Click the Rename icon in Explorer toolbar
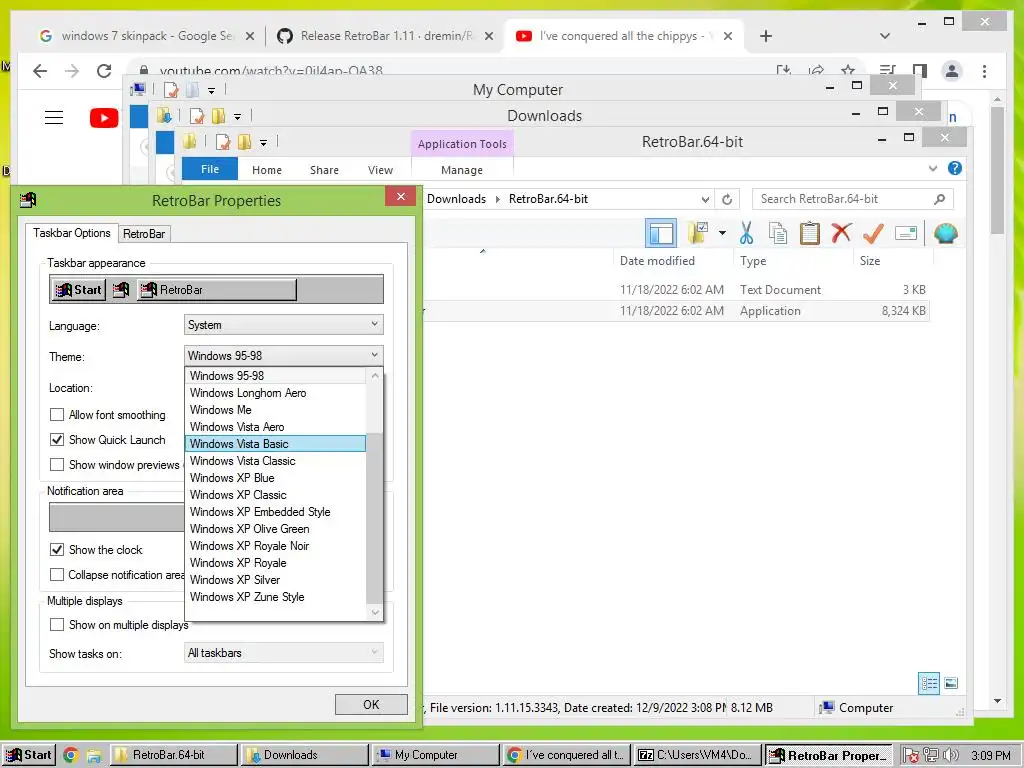The height and width of the screenshot is (768, 1024). point(906,233)
